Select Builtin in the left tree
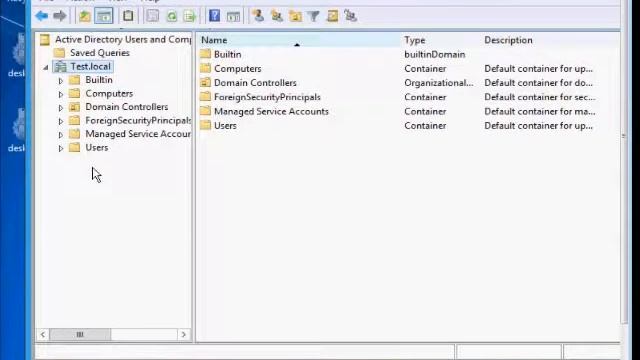 coord(99,80)
